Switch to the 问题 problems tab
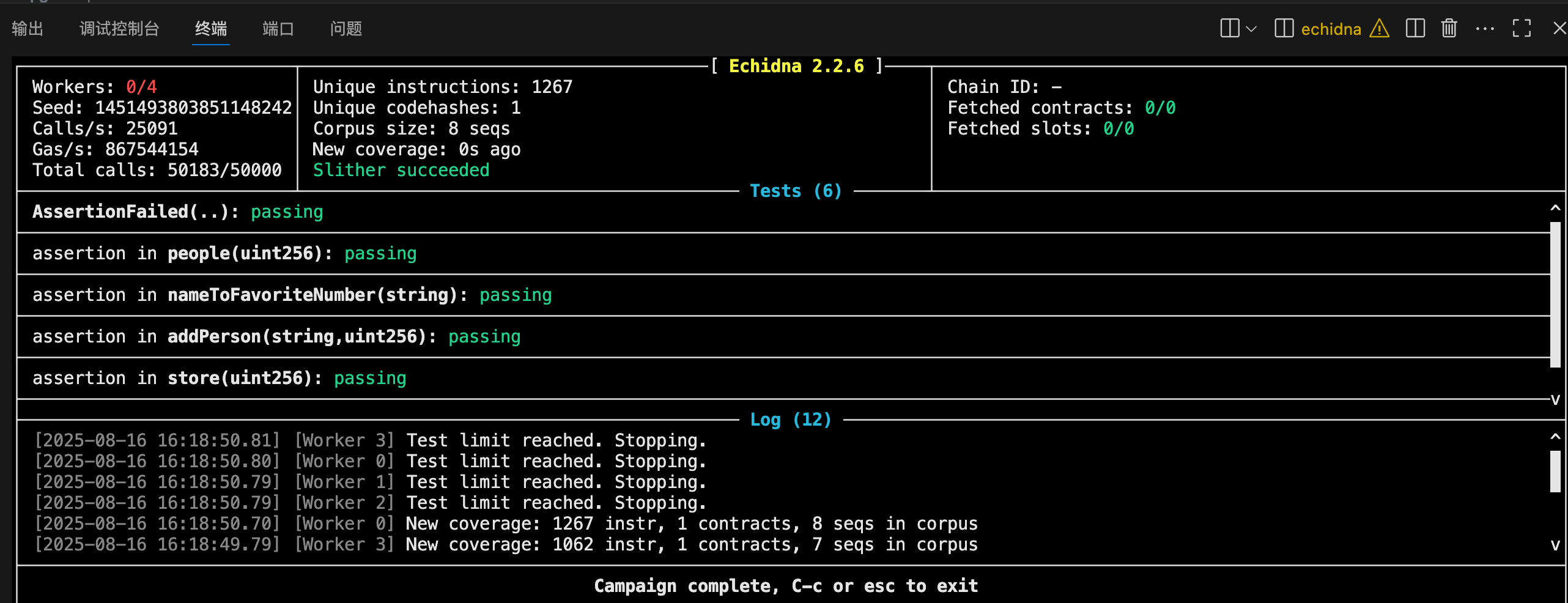This screenshot has width=1568, height=603. 346,29
